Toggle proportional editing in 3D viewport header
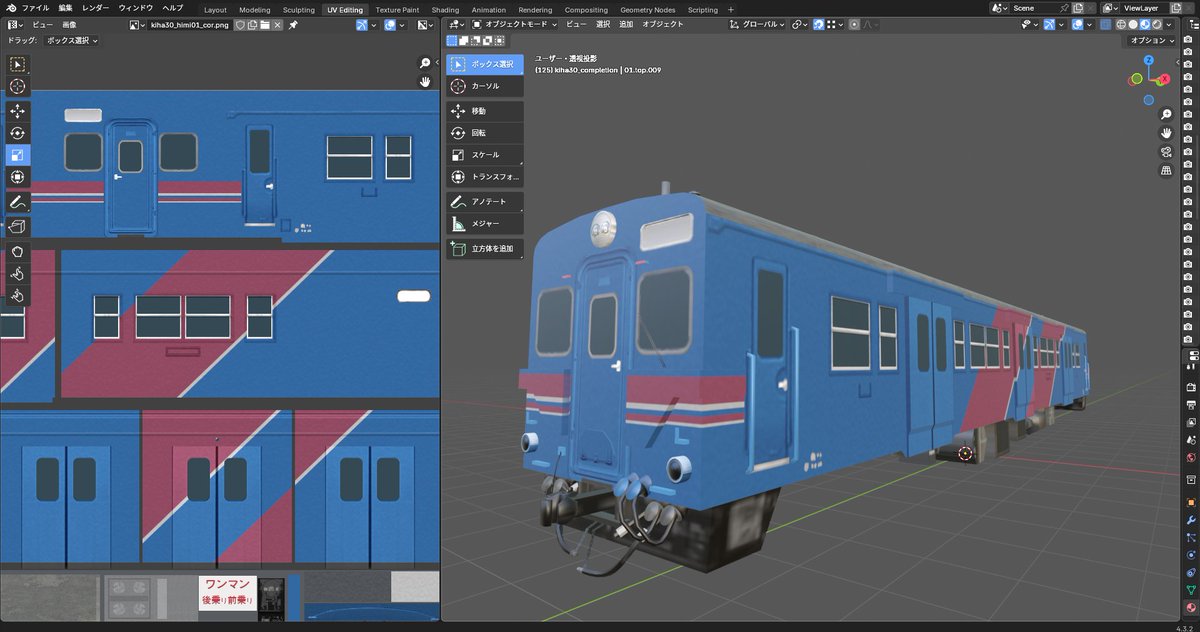The height and width of the screenshot is (632, 1200). (x=854, y=24)
